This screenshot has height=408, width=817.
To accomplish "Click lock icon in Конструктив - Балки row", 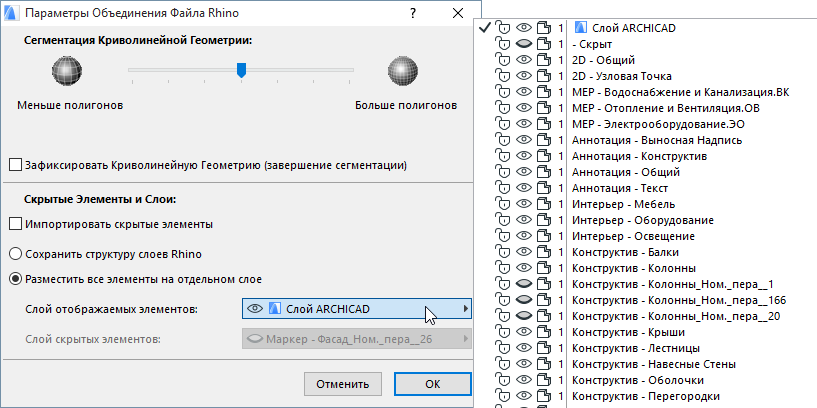I will click(502, 252).
